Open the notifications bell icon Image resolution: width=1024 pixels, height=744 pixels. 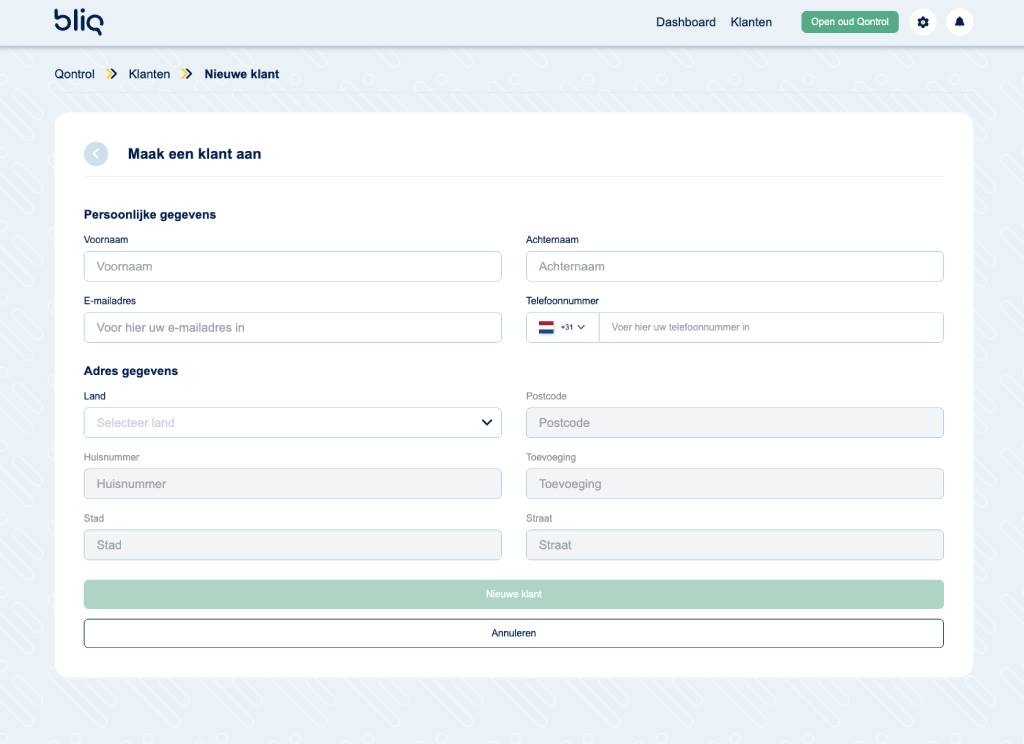coord(959,22)
